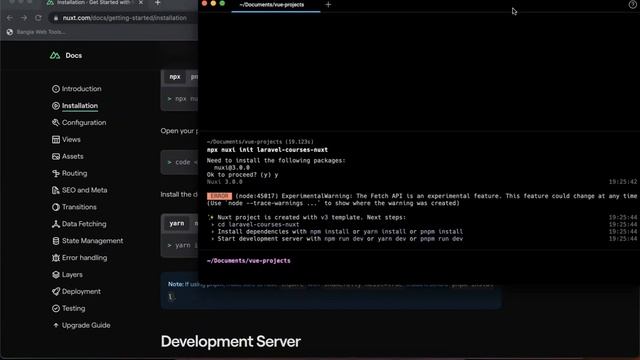
Task: Click the Views layout icon
Action: 56,140
